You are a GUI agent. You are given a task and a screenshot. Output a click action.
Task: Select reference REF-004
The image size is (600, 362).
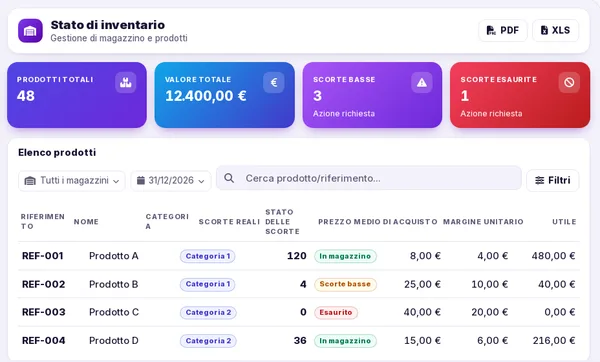click(x=44, y=341)
